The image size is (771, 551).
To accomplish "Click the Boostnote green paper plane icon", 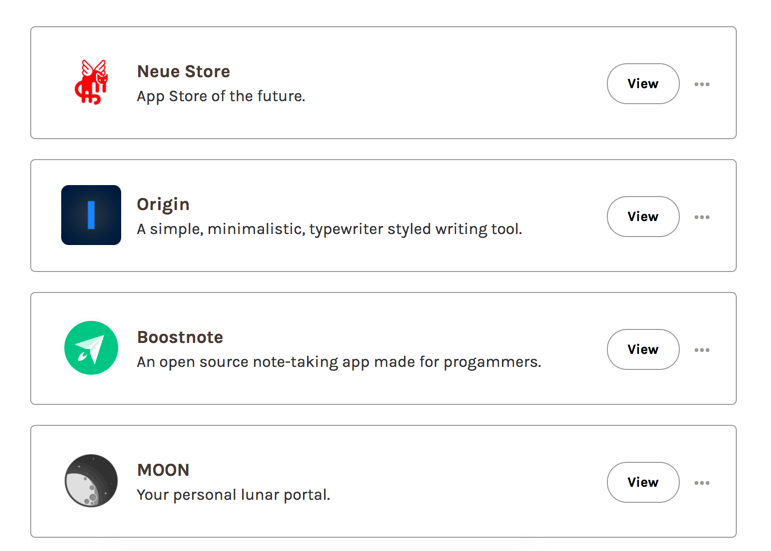I will 91,348.
